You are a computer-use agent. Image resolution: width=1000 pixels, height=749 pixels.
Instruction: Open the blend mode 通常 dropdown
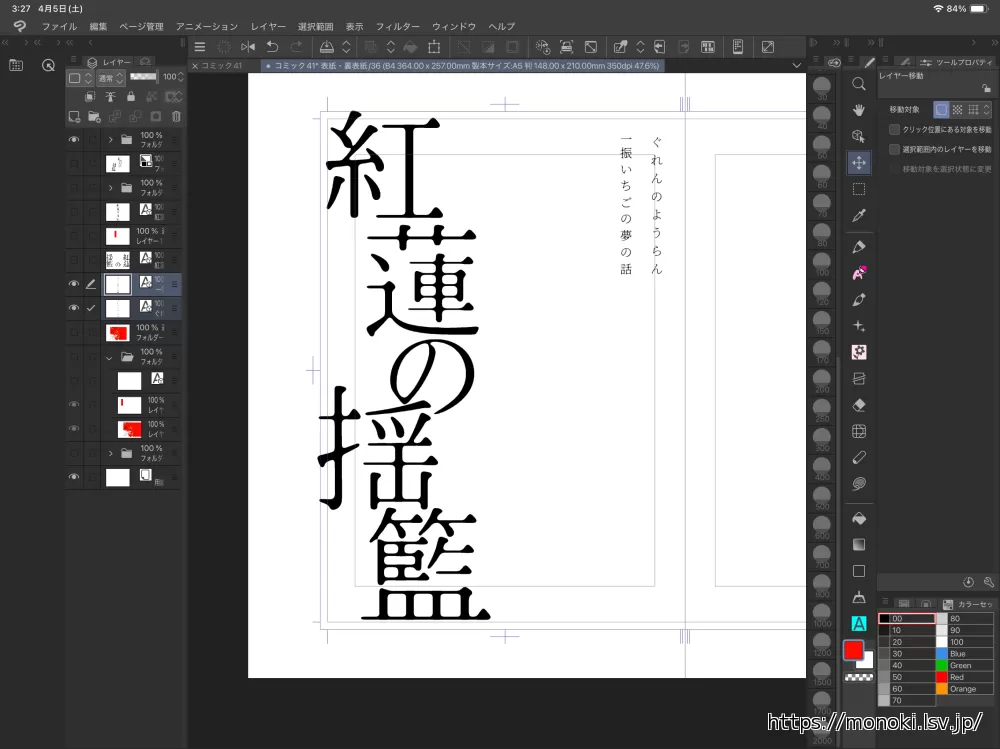click(109, 78)
